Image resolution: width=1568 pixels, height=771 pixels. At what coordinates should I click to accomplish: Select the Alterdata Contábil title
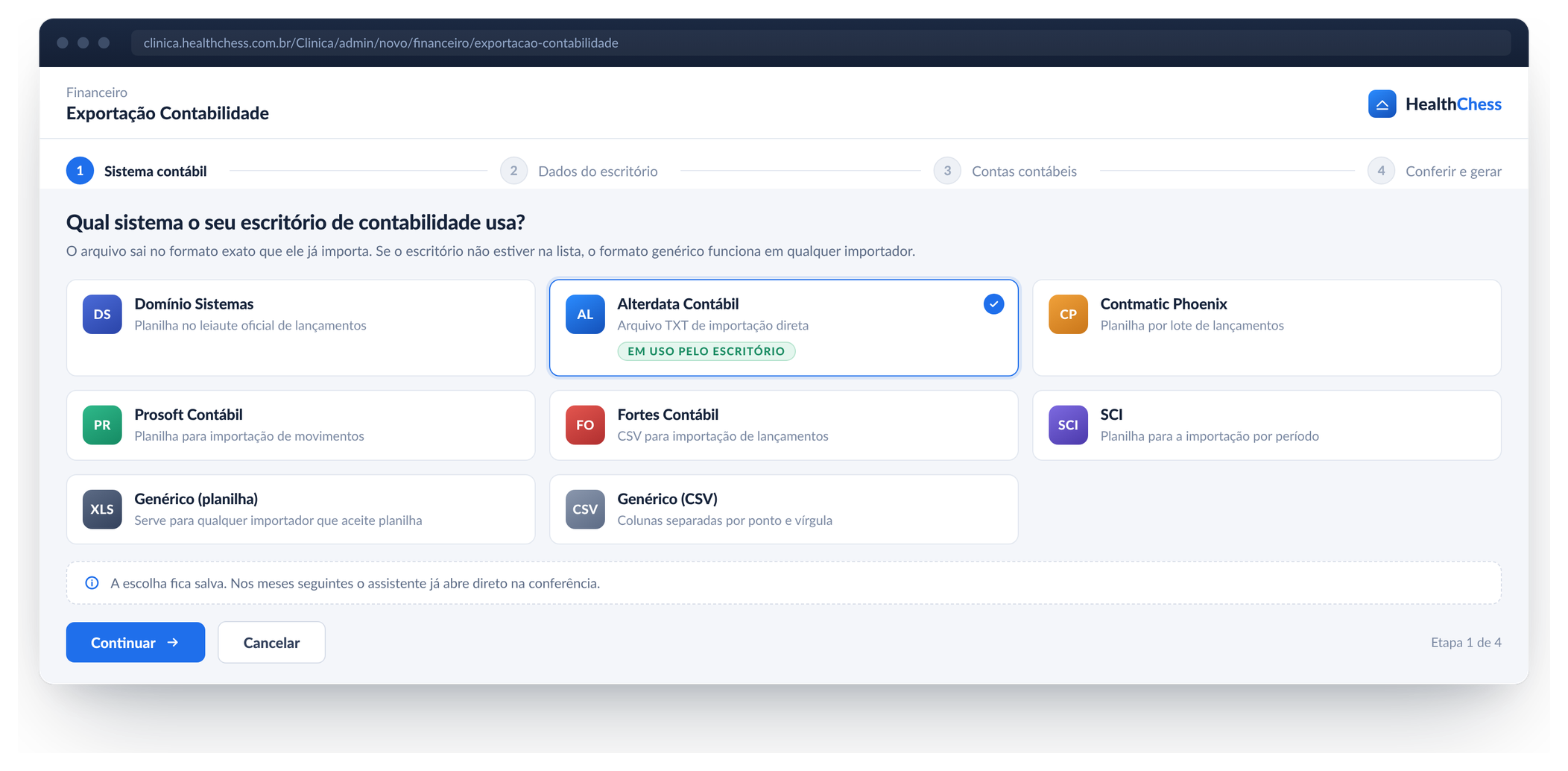pyautogui.click(x=678, y=303)
